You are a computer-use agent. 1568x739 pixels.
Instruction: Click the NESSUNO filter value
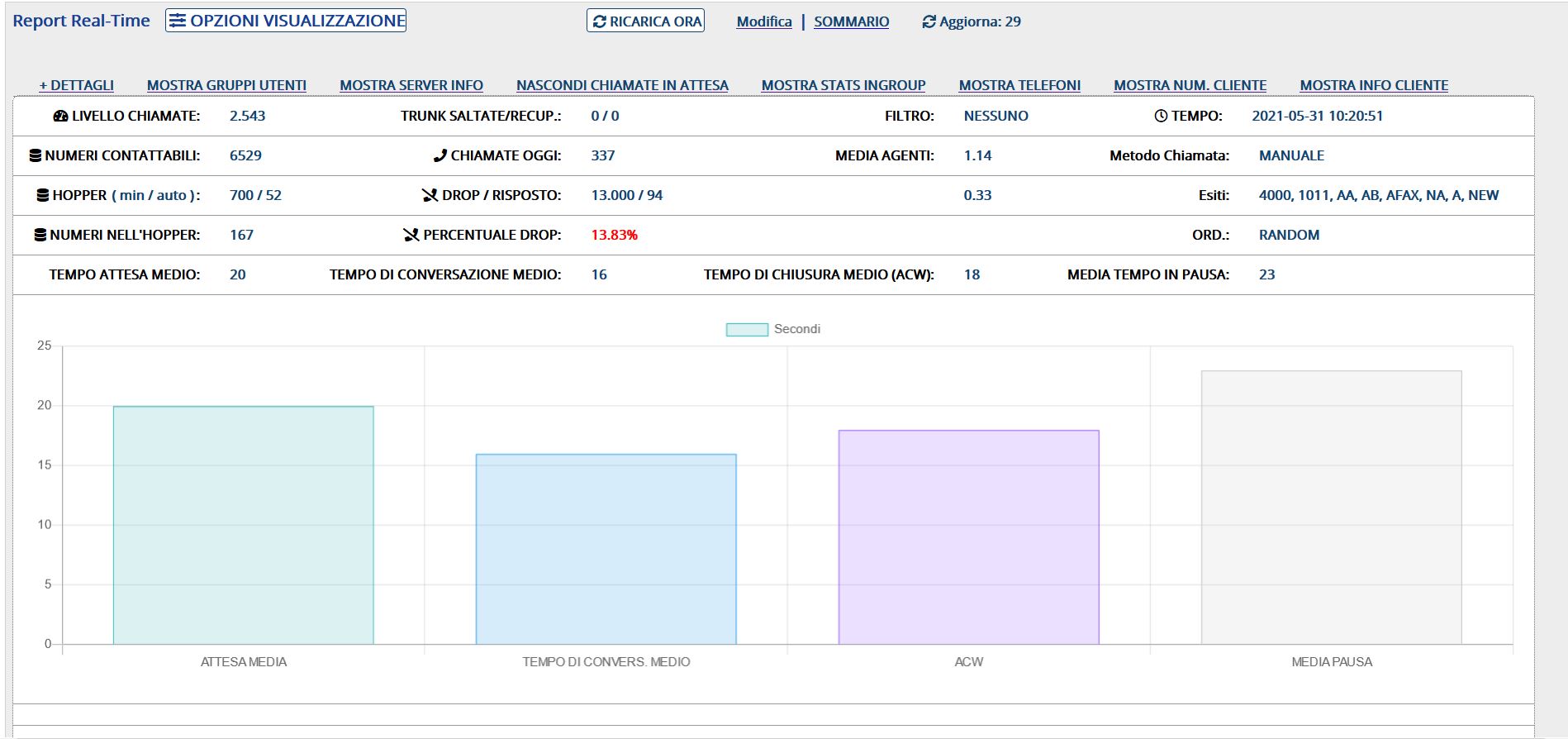(x=996, y=116)
